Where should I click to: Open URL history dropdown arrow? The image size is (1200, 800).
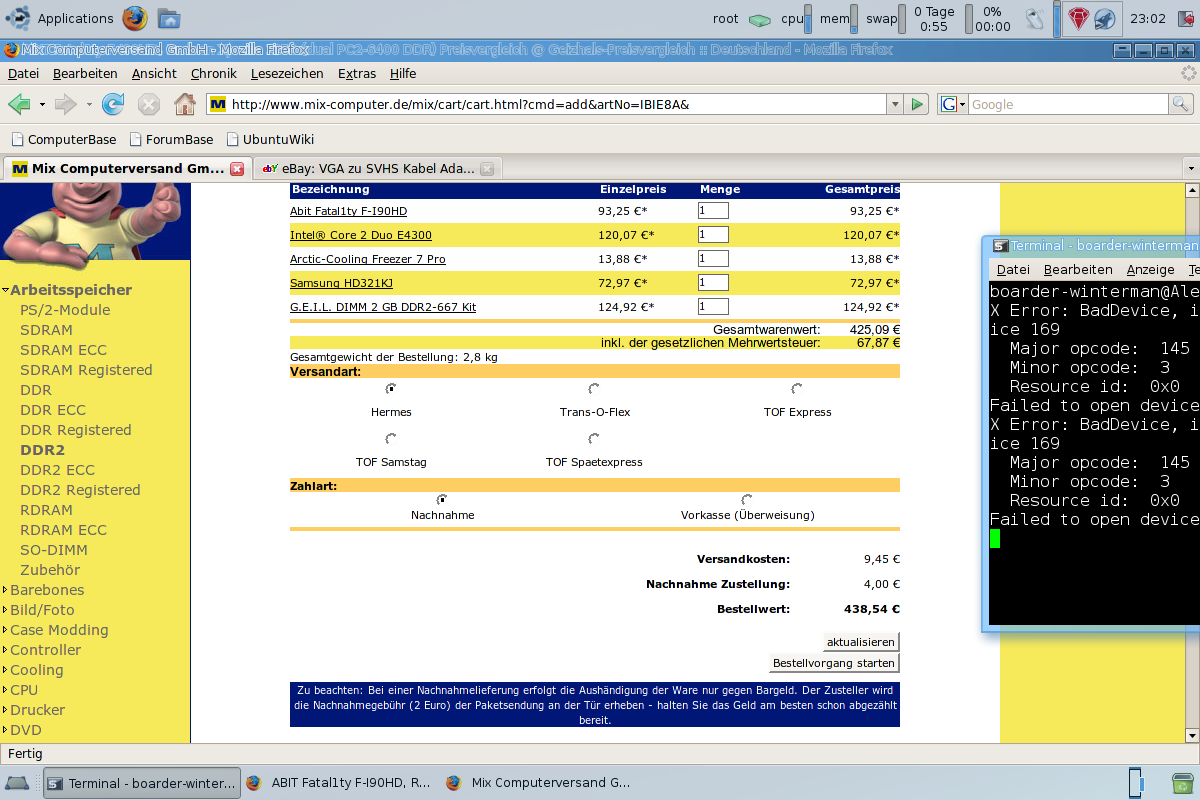coord(894,104)
